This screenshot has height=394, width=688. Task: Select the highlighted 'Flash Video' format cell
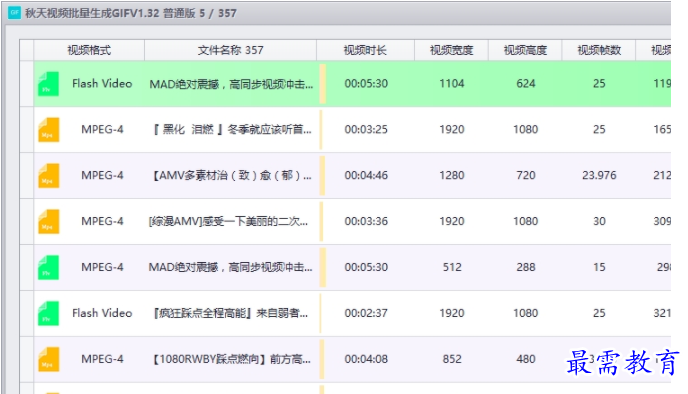coord(102,83)
